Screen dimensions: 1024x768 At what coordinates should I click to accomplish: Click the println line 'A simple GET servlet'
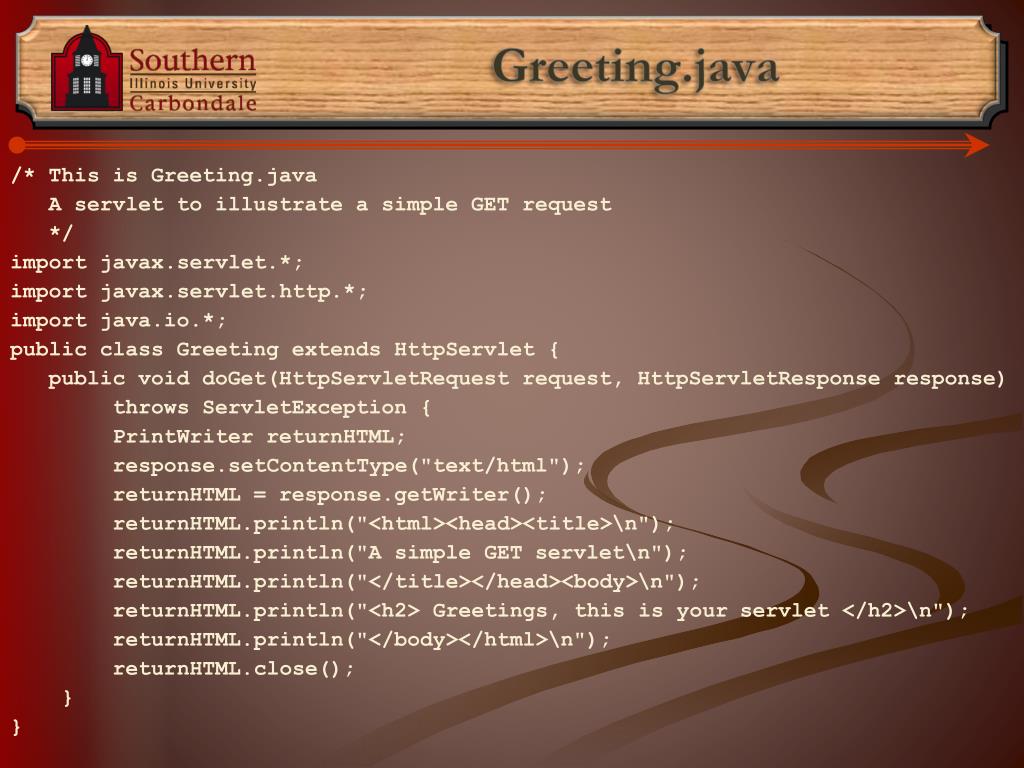coord(400,552)
